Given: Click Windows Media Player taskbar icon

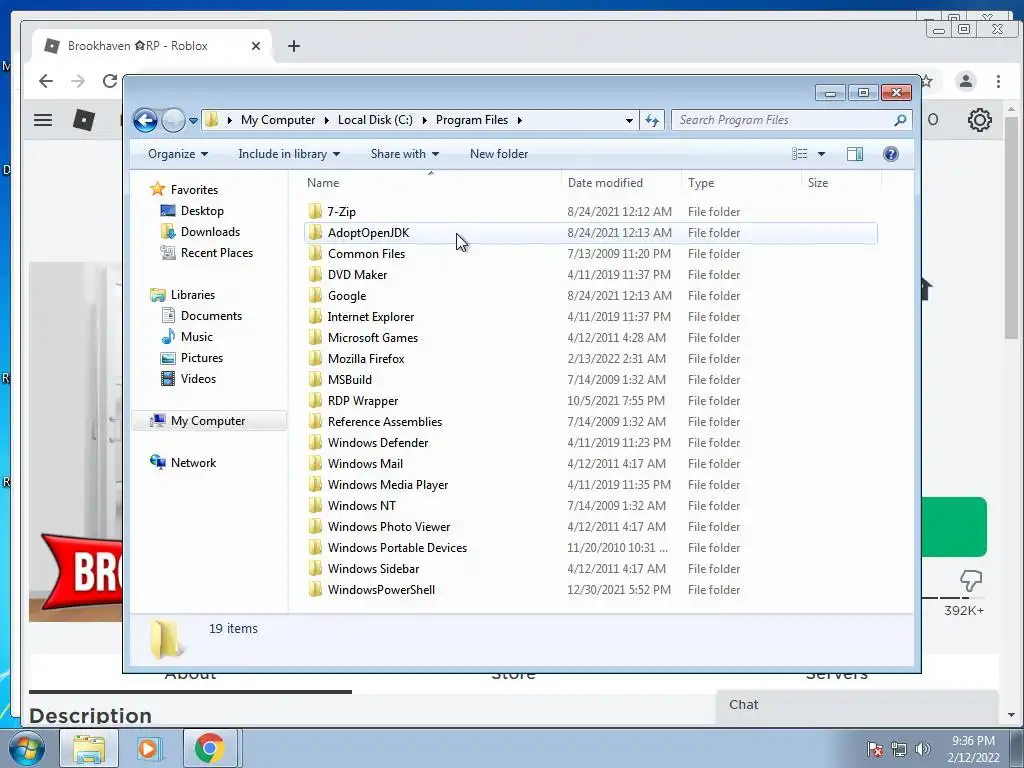Looking at the screenshot, I should click(148, 748).
